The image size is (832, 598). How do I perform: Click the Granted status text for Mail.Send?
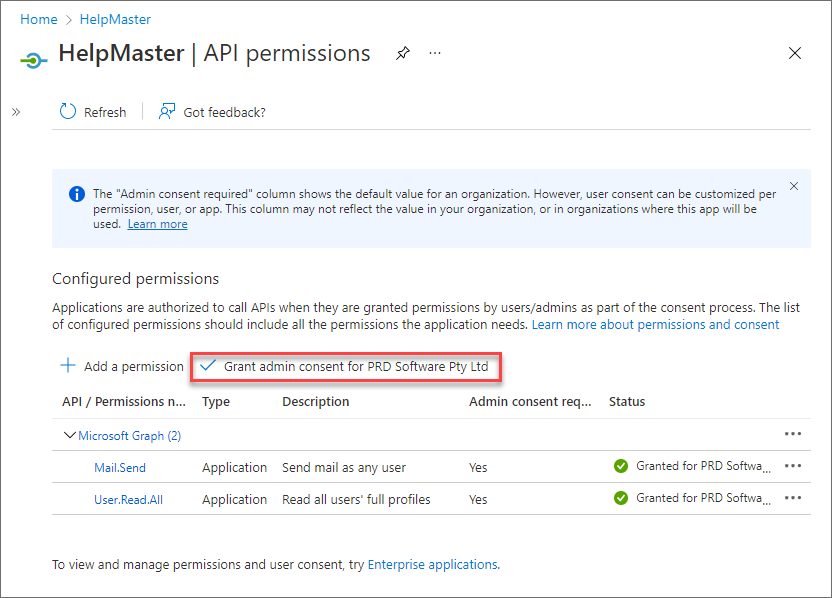point(703,466)
